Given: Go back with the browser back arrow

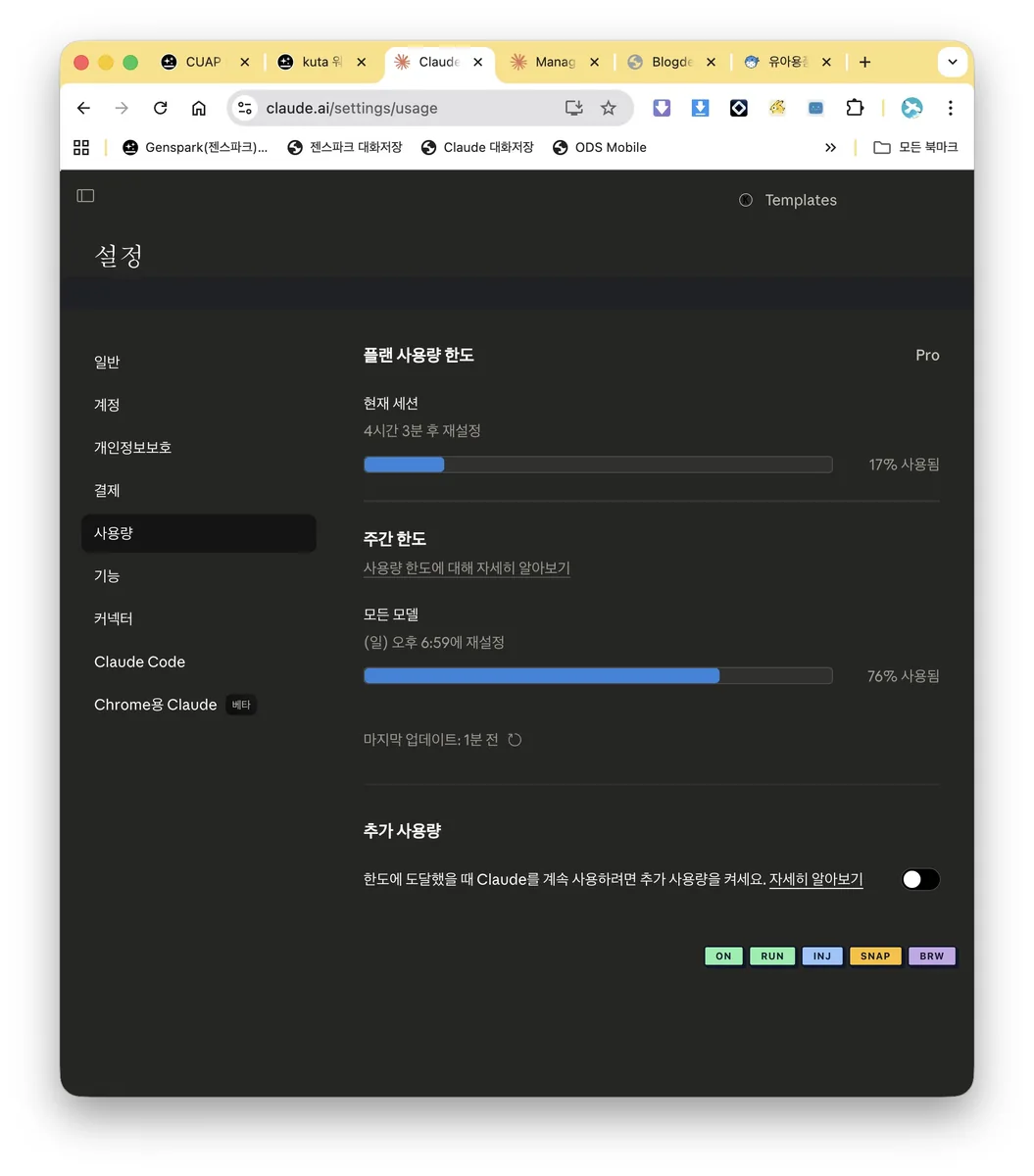Looking at the screenshot, I should pos(83,108).
